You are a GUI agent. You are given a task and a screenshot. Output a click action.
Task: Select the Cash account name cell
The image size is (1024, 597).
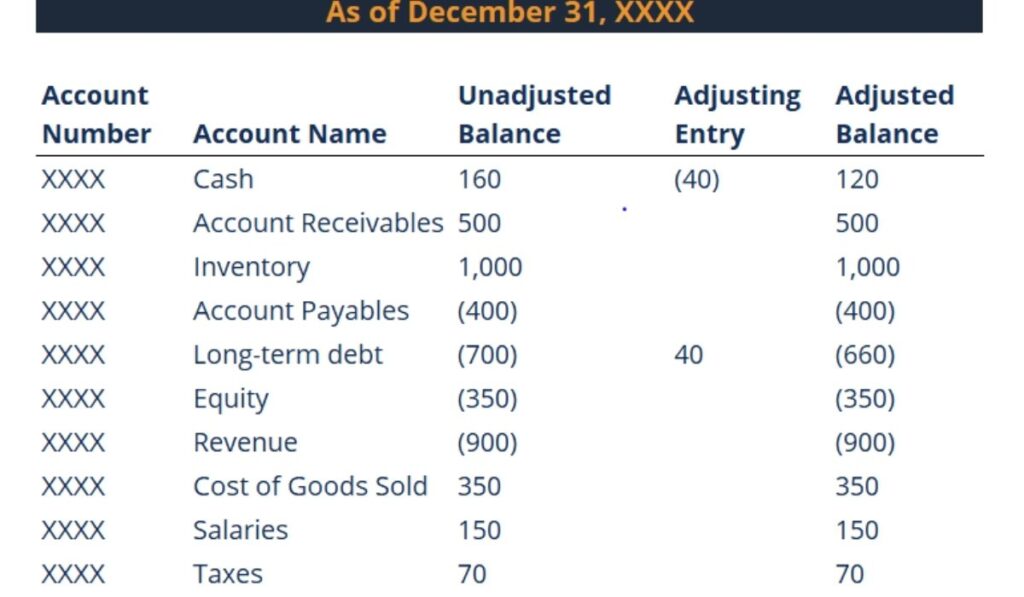(x=223, y=180)
